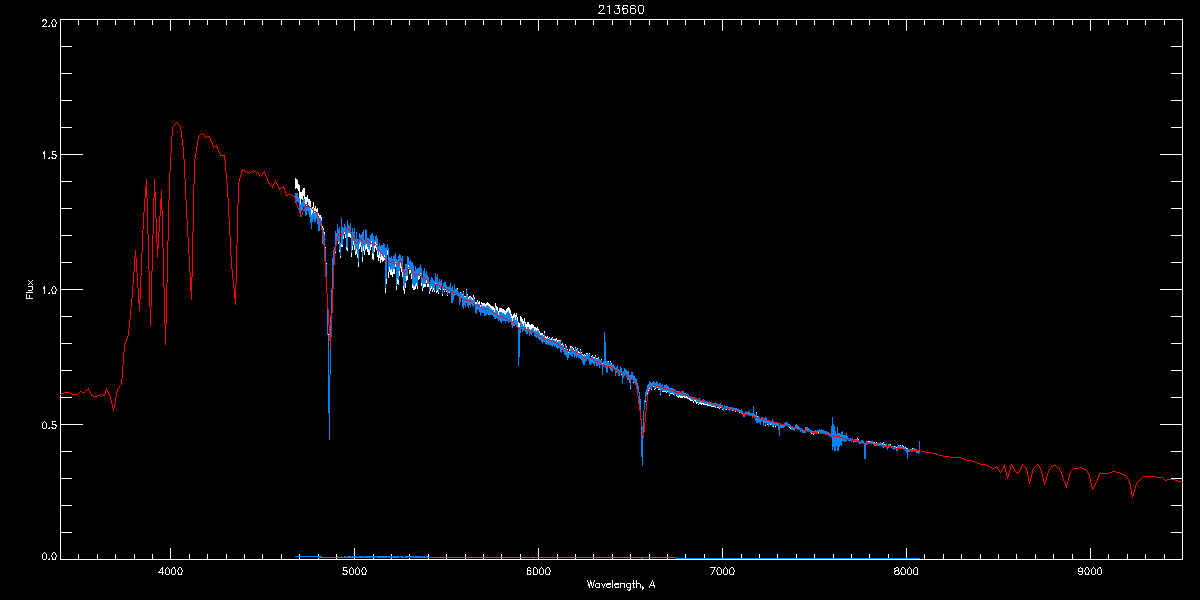Click the 'Wavelength, A' axis label
1200x600 pixels.
(620, 585)
